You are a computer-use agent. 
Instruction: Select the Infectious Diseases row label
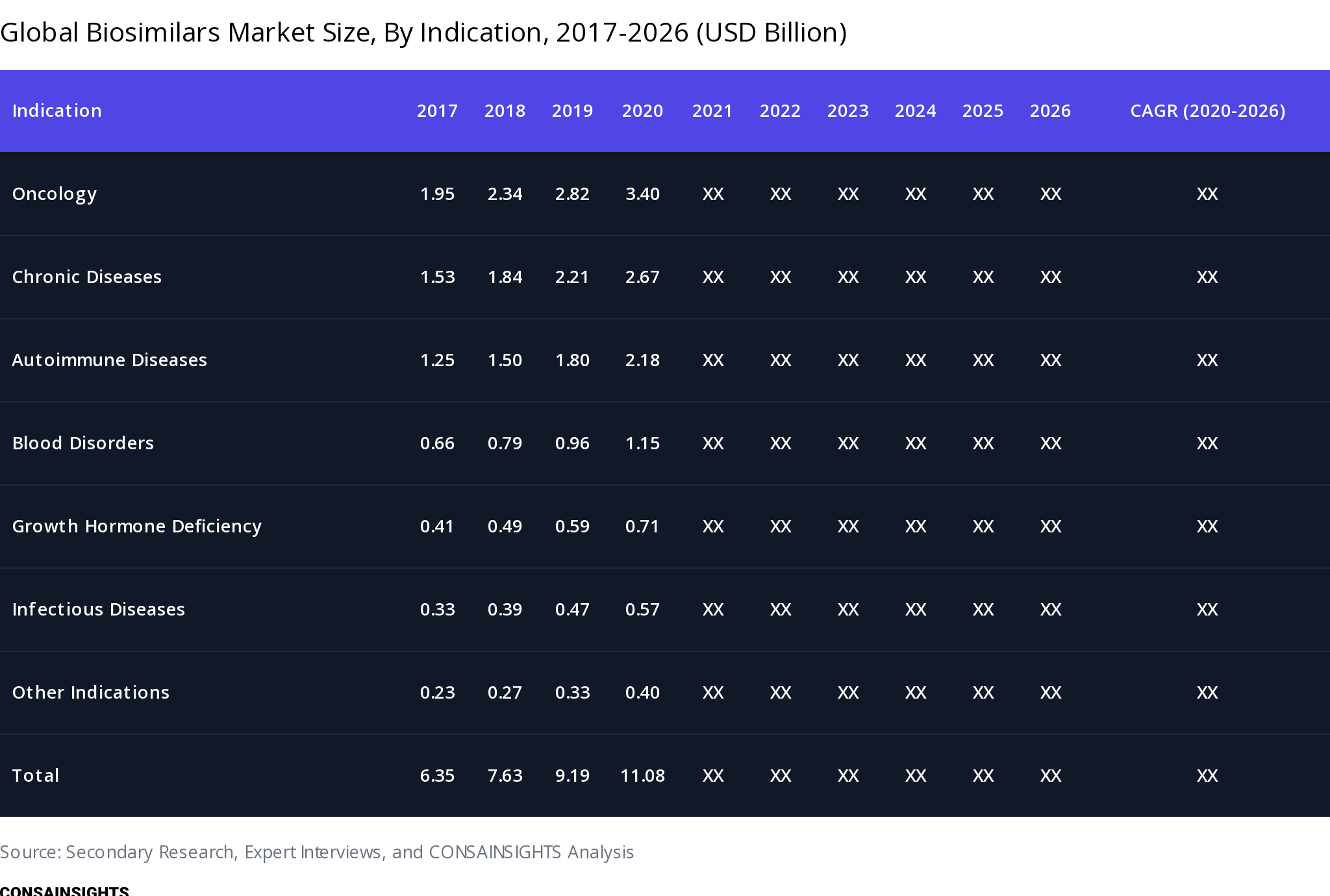[99, 610]
